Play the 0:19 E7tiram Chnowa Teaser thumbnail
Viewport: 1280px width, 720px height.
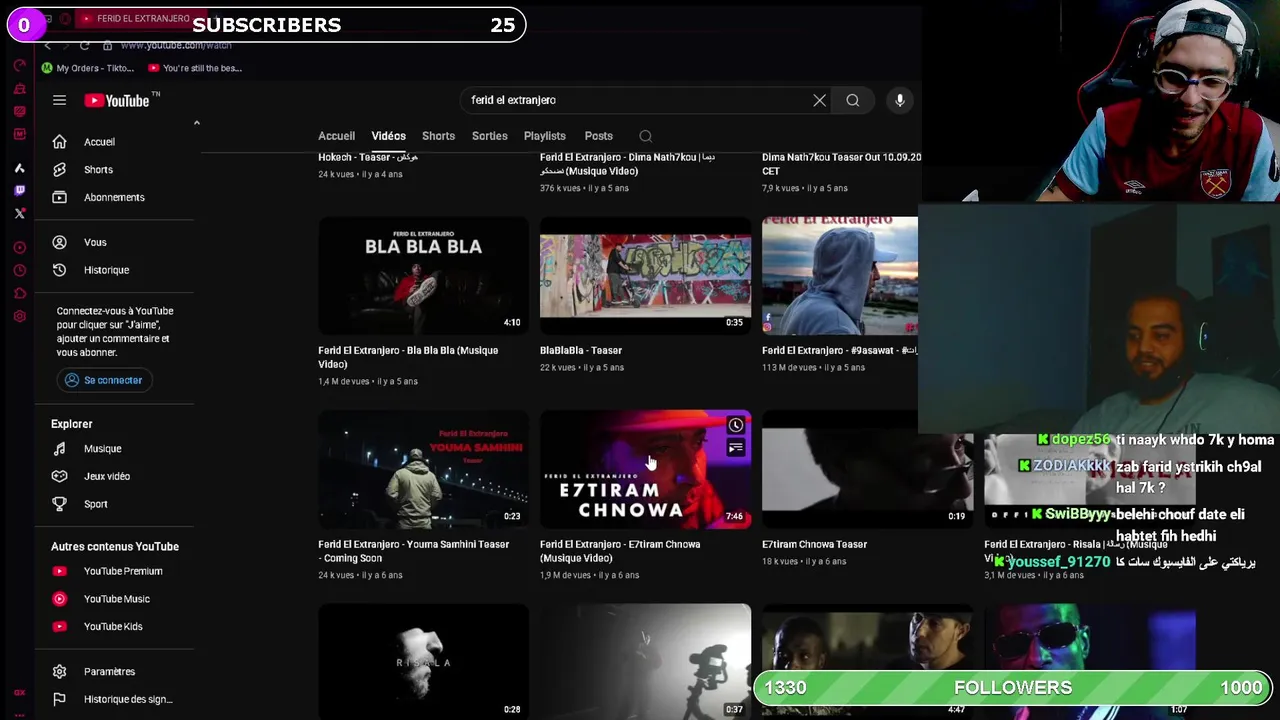point(867,469)
